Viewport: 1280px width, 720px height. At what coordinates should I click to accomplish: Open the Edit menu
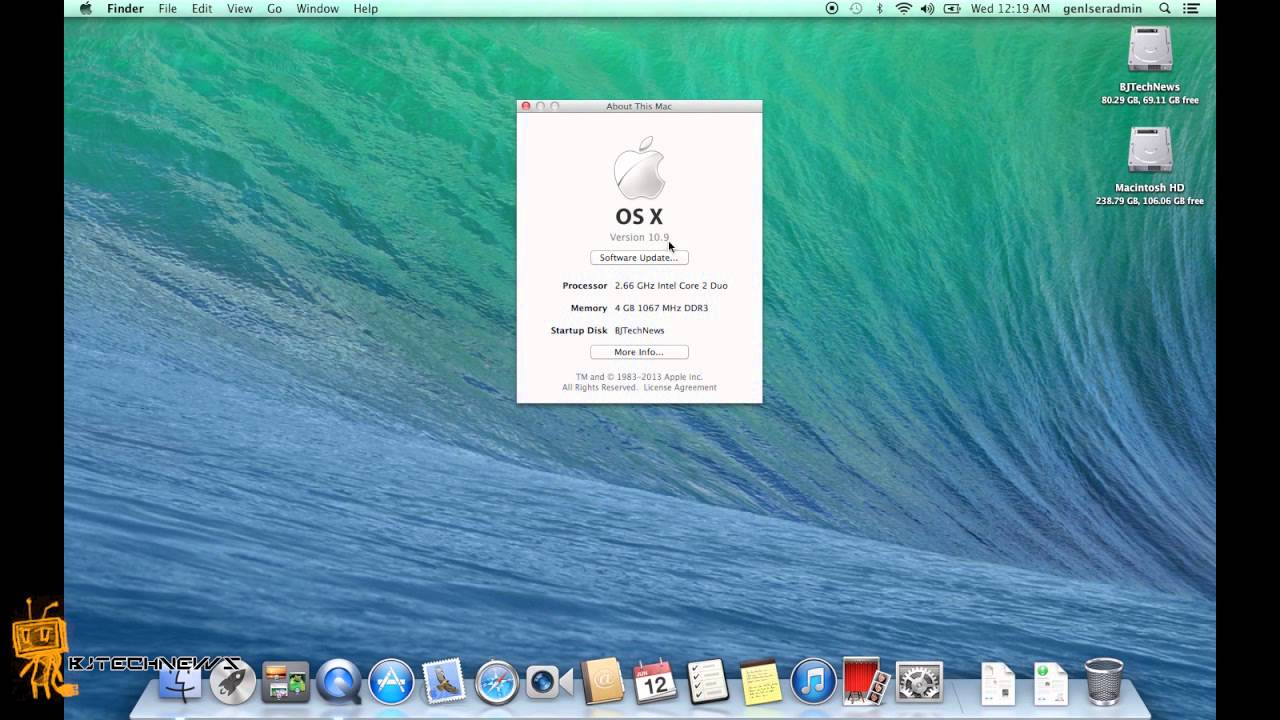[202, 9]
